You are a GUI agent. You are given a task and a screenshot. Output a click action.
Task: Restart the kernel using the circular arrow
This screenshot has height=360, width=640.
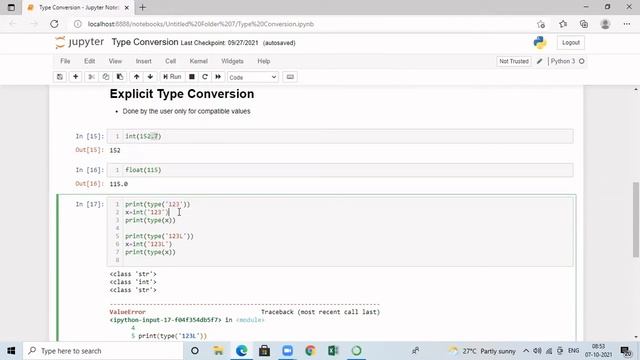tap(205, 77)
